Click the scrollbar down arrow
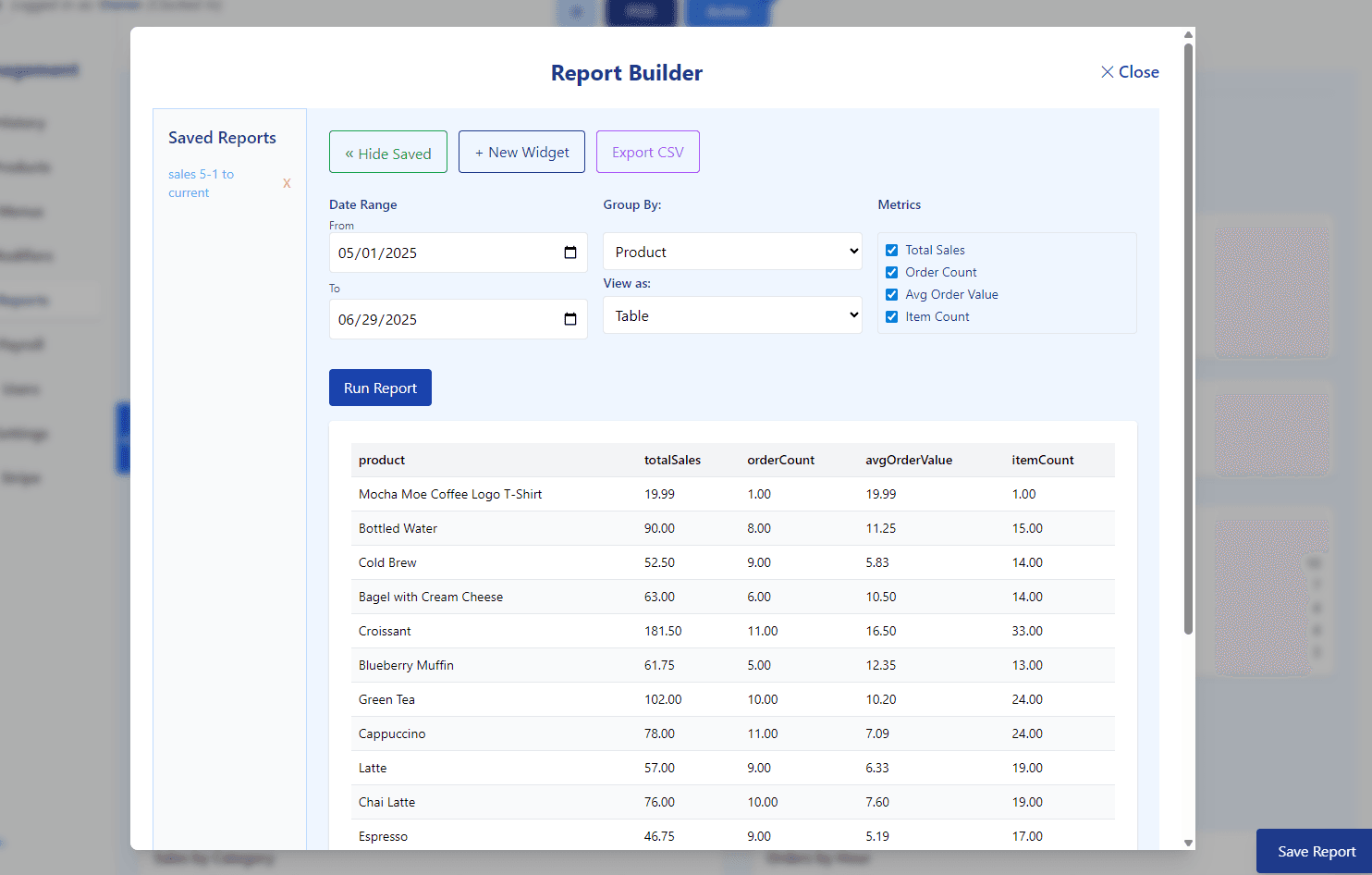The width and height of the screenshot is (1372, 875). 1188,843
